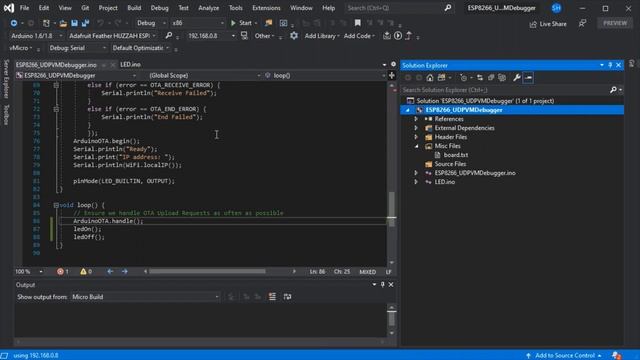Toggle Word Wrap in Output panel
Image resolution: width=640 pixels, height=360 pixels.
point(287,297)
